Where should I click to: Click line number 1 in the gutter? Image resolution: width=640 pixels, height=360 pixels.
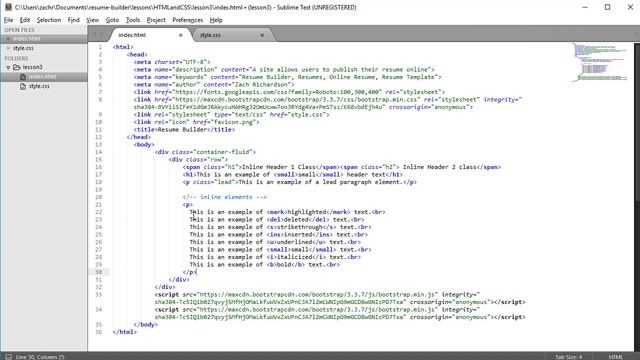pos(100,47)
